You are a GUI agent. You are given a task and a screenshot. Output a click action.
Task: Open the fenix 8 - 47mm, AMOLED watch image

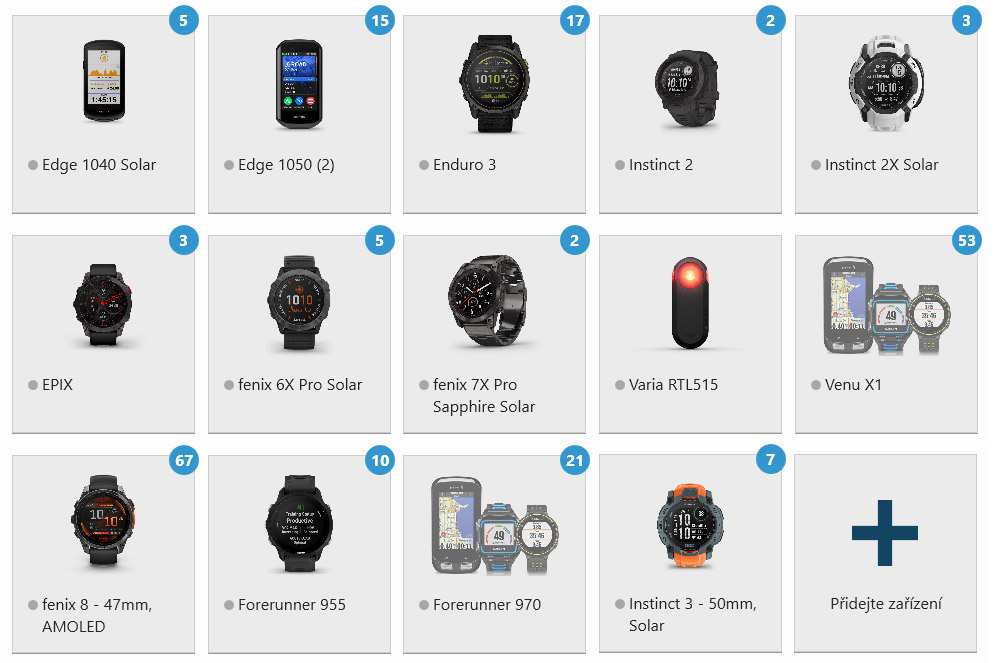(x=103, y=520)
